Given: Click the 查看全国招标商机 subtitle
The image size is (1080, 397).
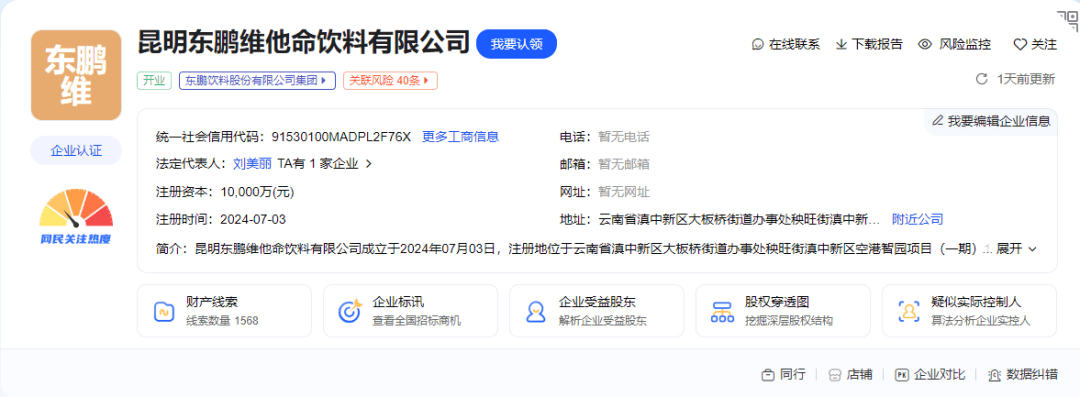Looking at the screenshot, I should coord(416,321).
